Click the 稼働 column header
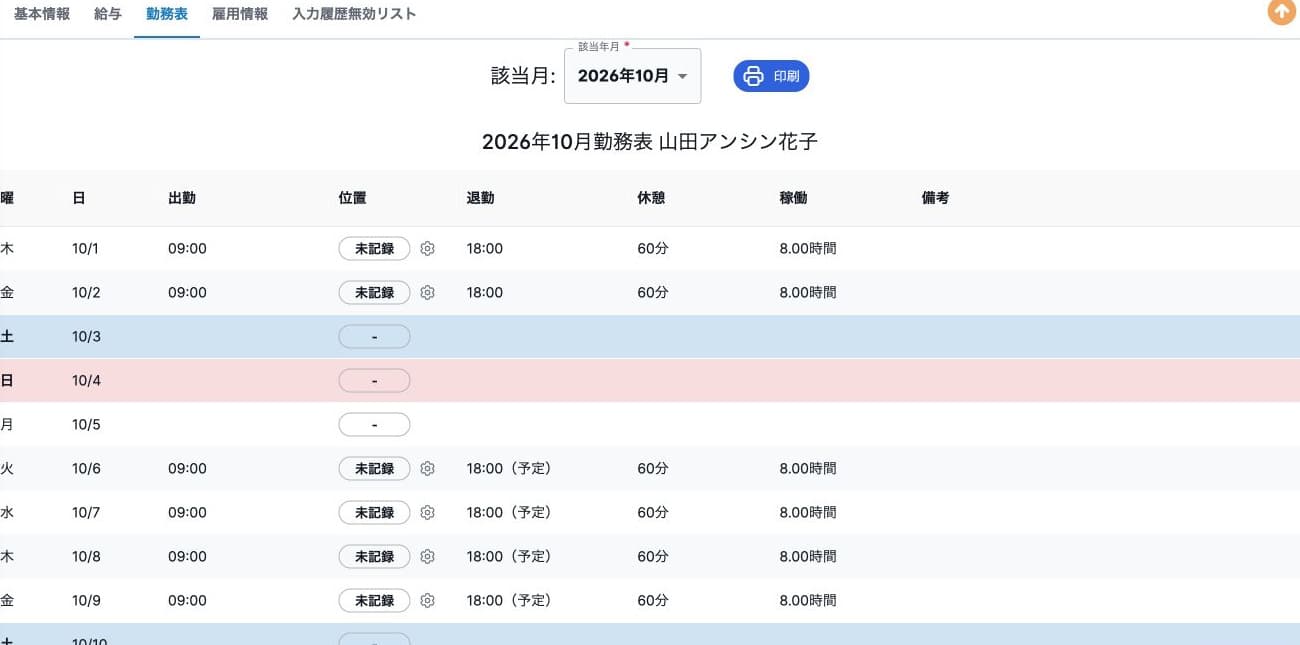Viewport: 1300px width, 645px height. (793, 198)
